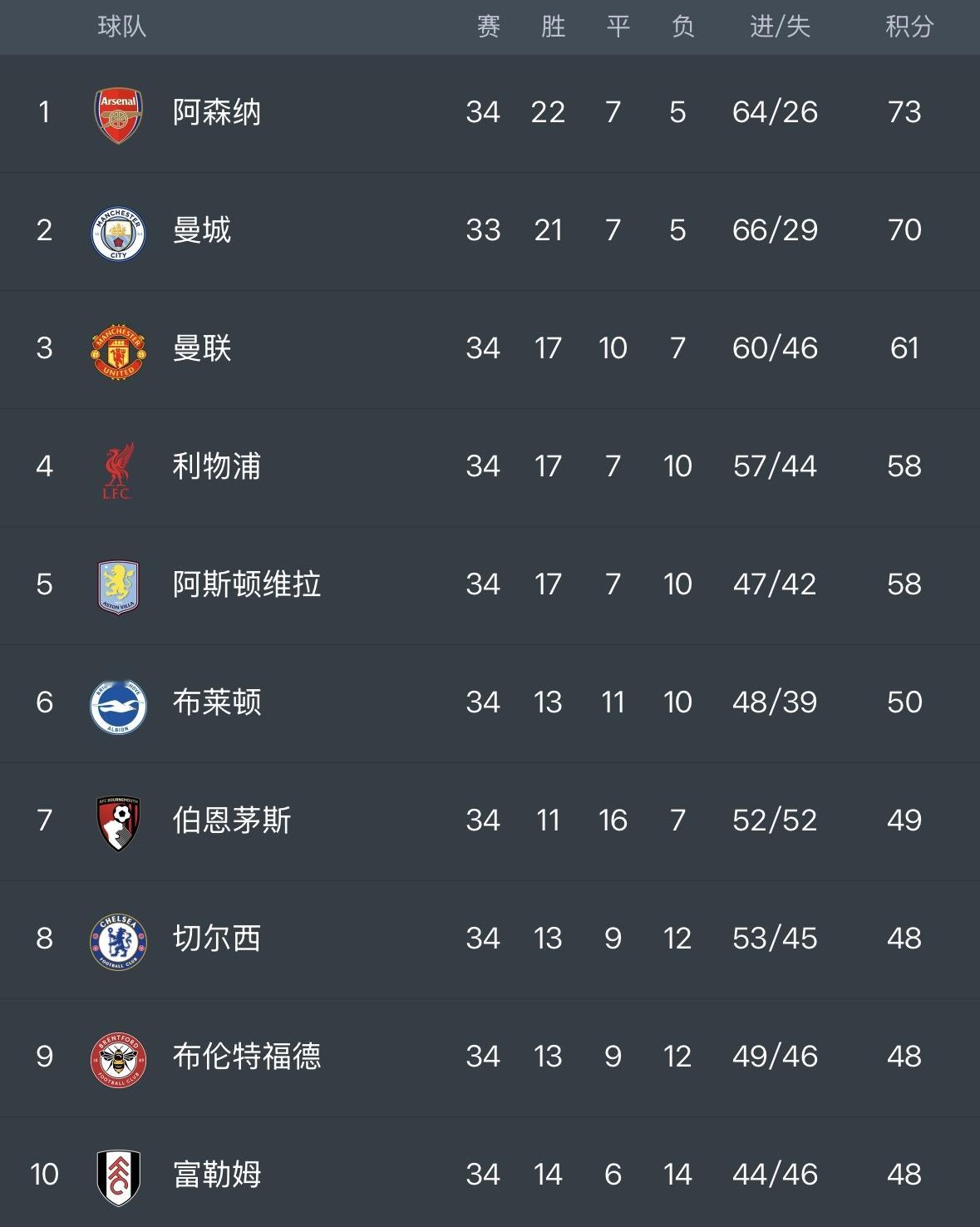Click the 球队 column header

tap(122, 27)
